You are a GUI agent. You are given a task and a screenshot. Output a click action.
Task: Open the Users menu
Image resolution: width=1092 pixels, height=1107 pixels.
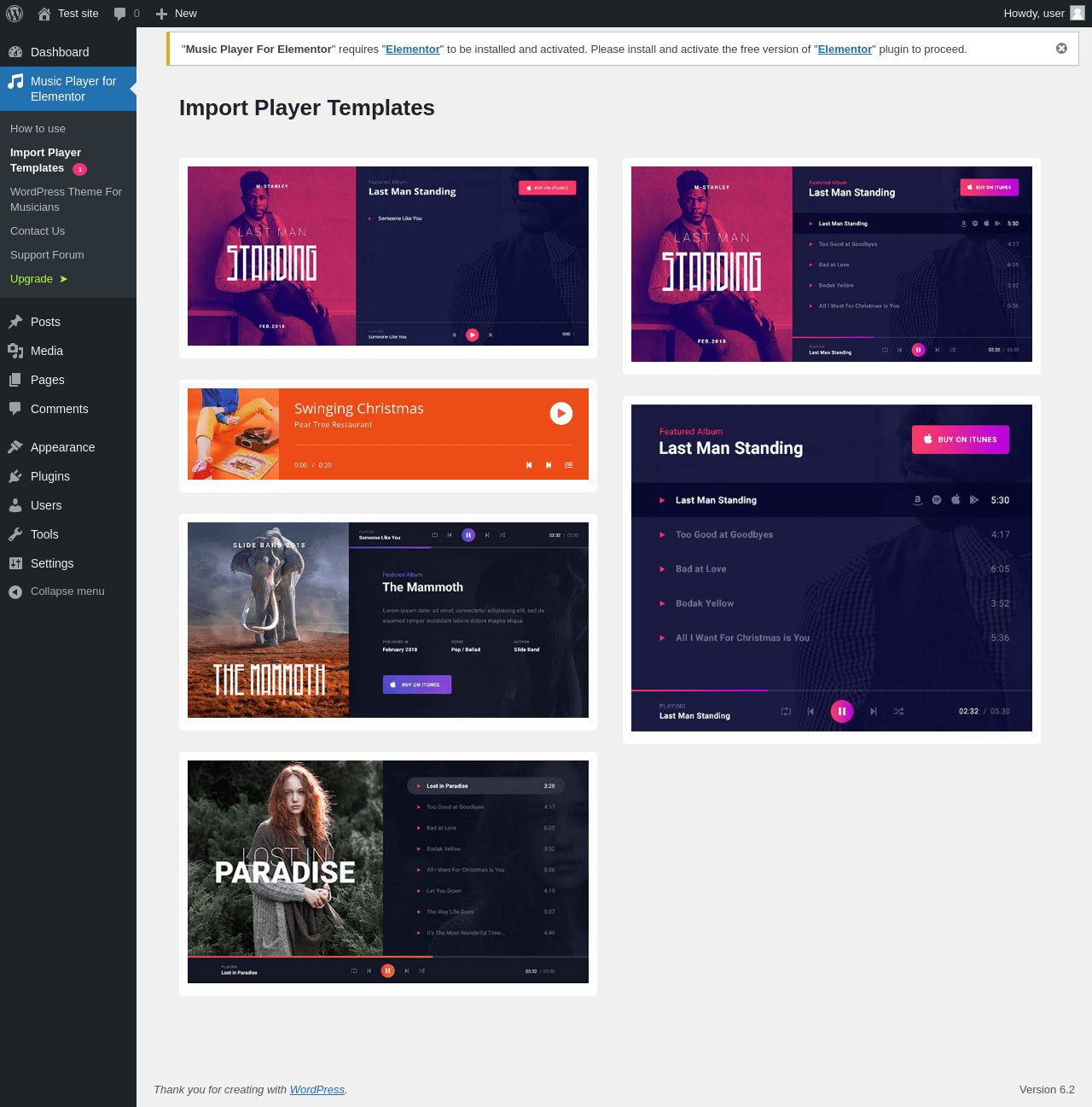tap(68, 505)
